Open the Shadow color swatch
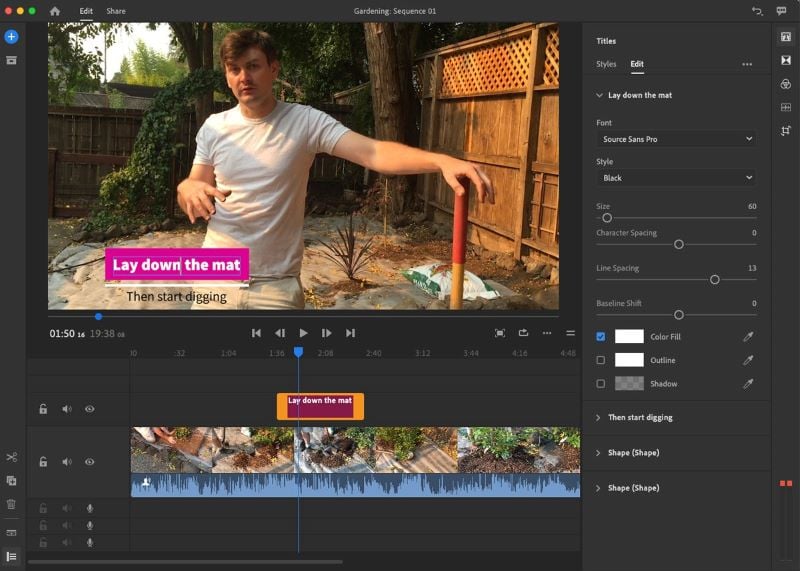This screenshot has width=800, height=571. coord(629,383)
